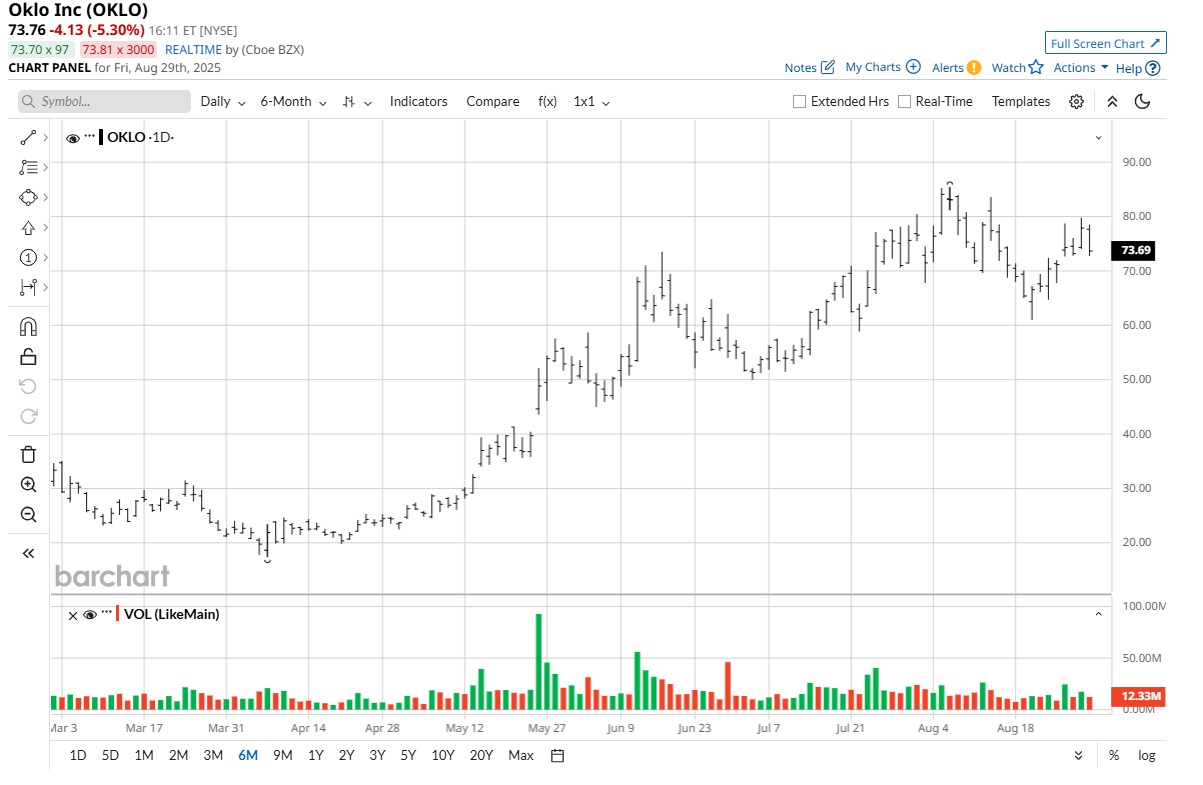Click the undo arrow icon

28,386
